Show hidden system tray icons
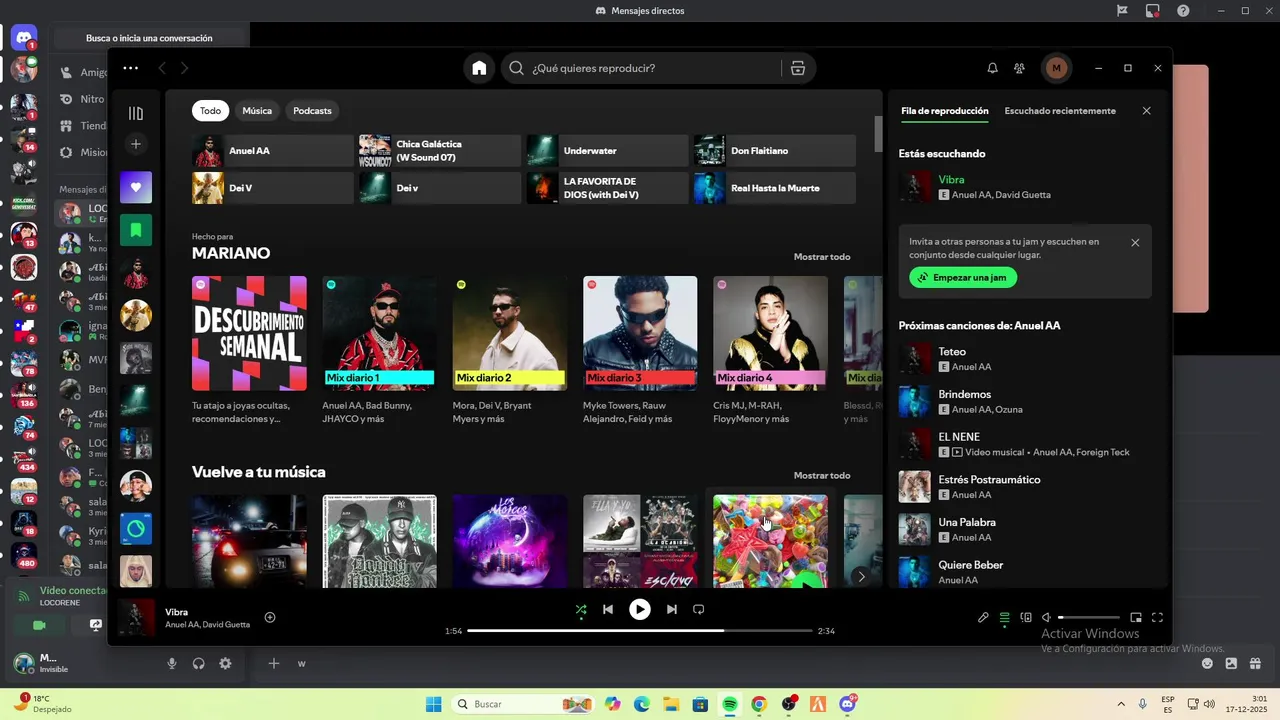 [1119, 704]
